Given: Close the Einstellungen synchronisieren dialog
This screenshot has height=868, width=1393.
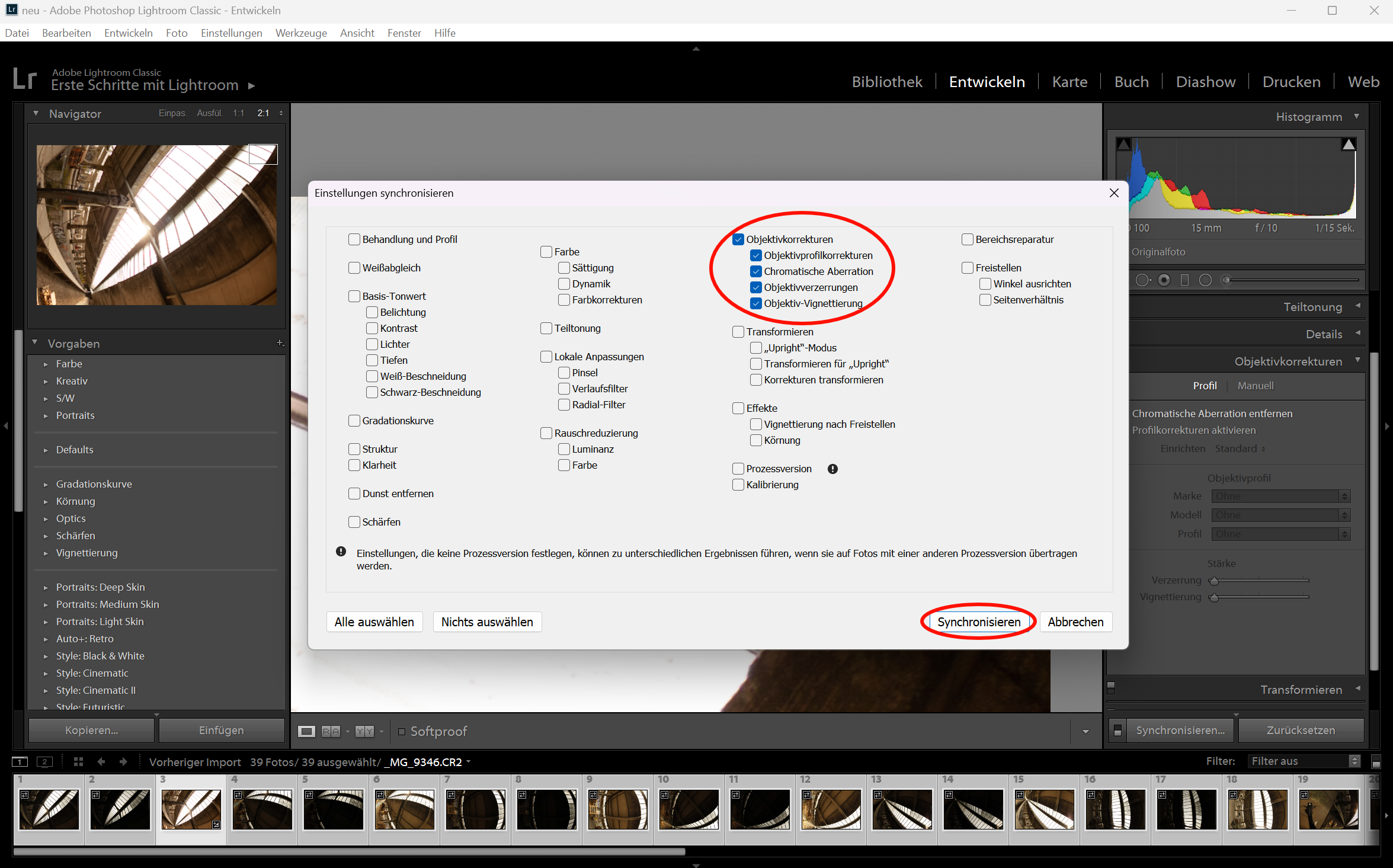Looking at the screenshot, I should (1114, 193).
